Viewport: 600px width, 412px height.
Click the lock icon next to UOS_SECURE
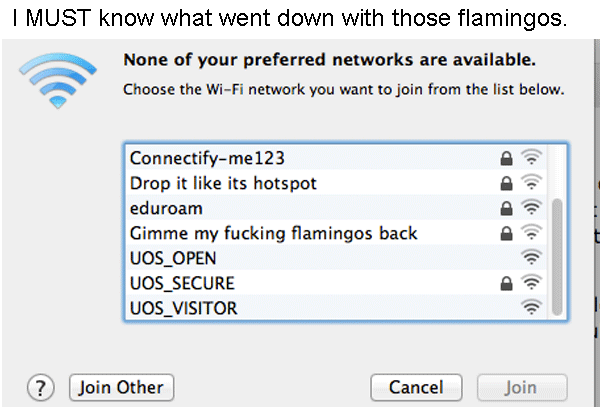(507, 283)
